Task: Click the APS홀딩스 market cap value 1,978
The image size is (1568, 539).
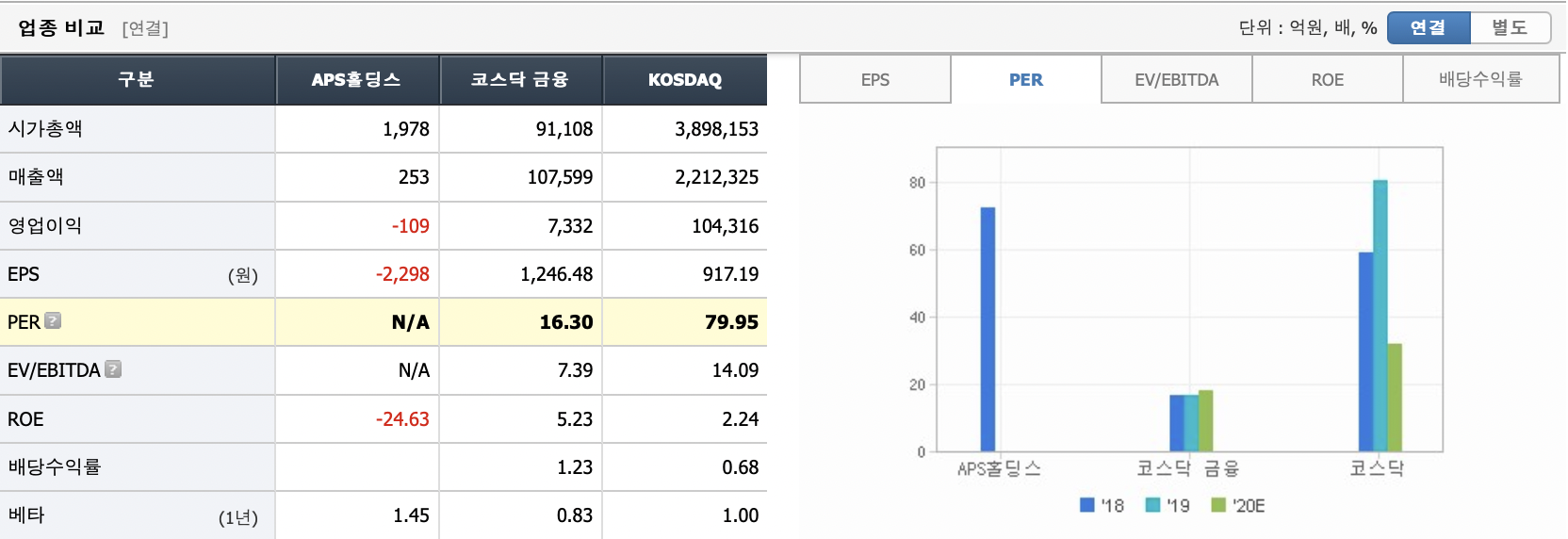Action: click(406, 129)
